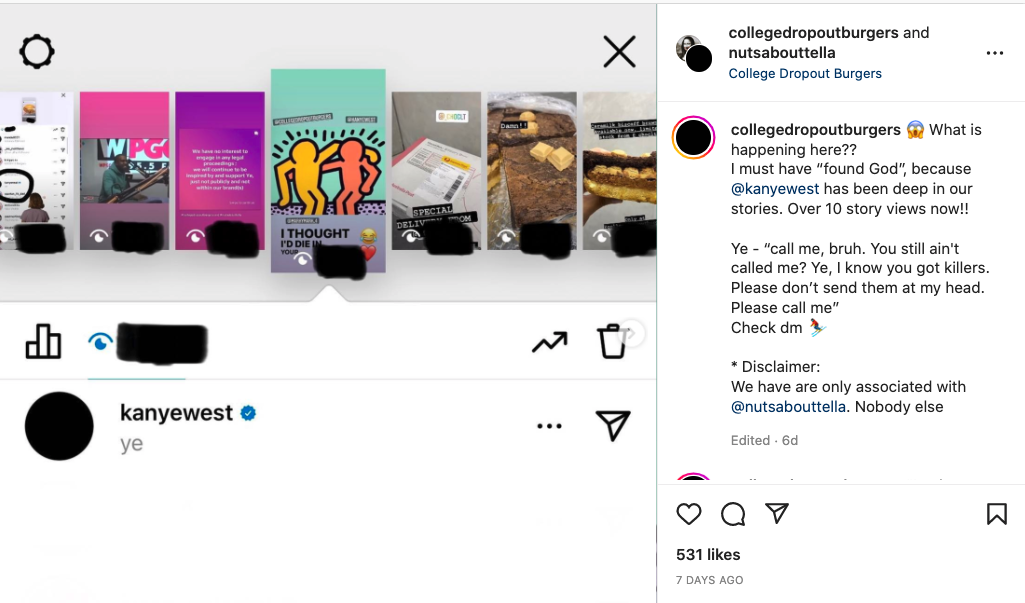Send message to kanyewest paper plane

click(612, 426)
